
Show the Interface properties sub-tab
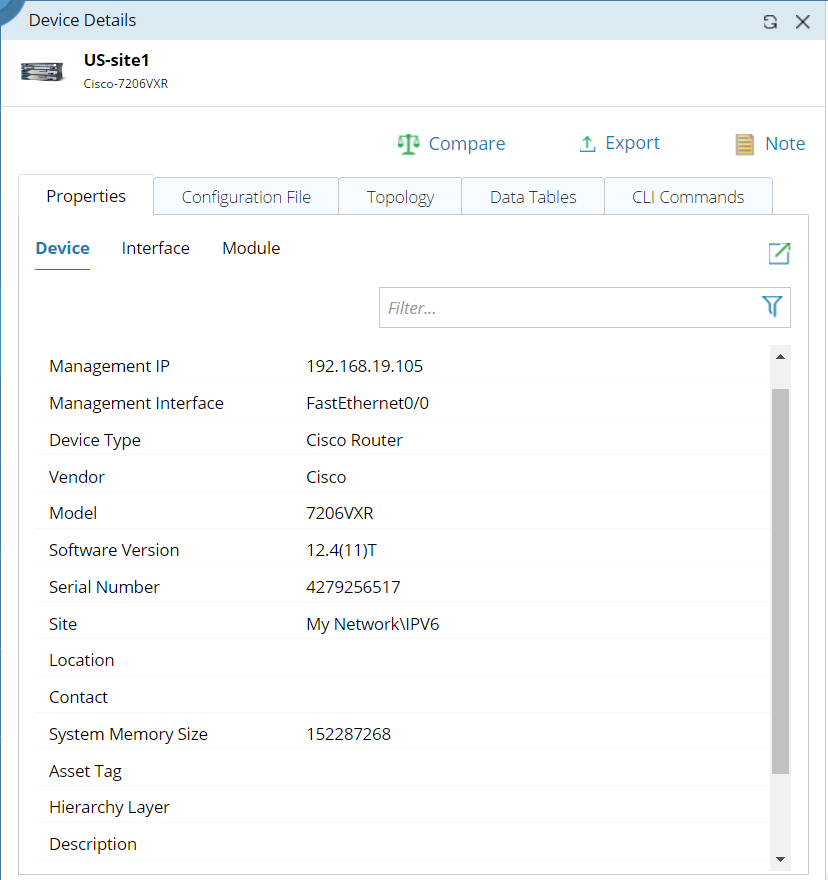click(x=155, y=248)
